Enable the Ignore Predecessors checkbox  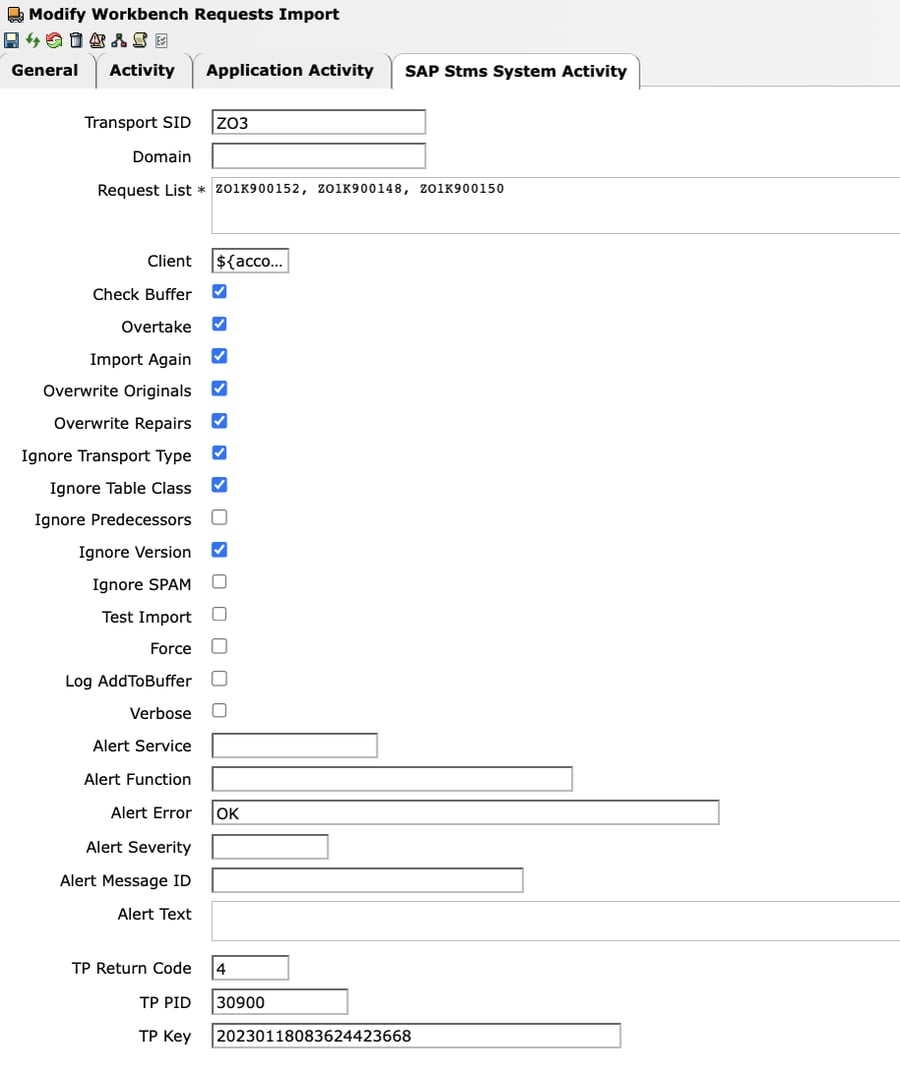point(219,517)
